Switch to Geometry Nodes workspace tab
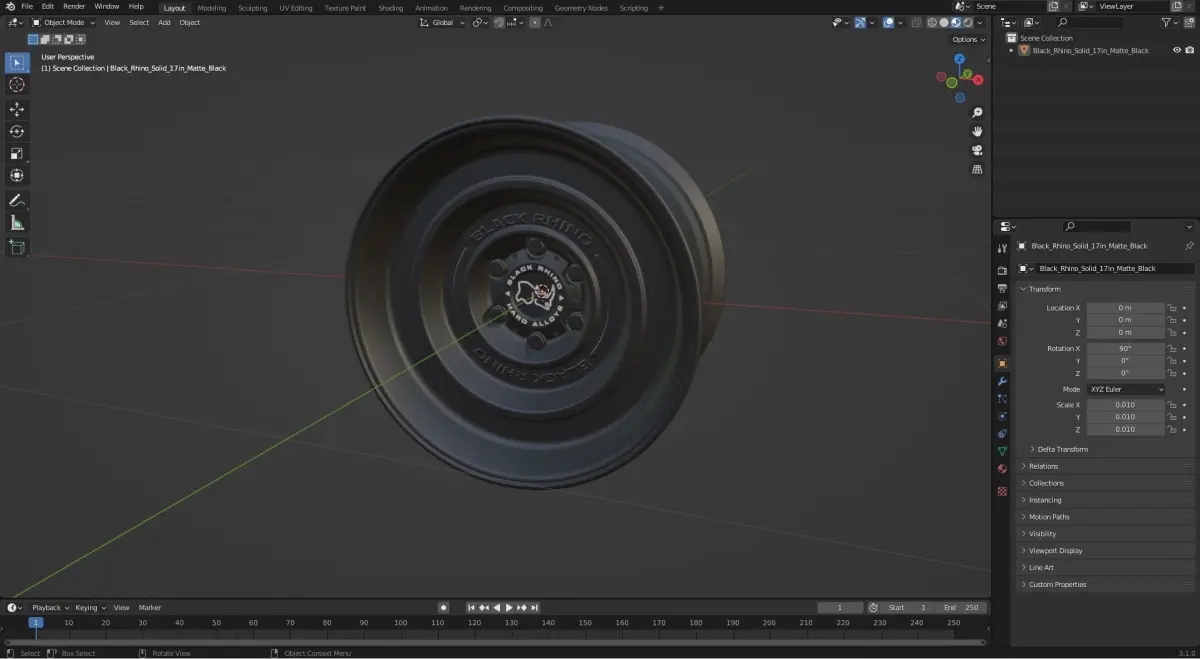The image size is (1200, 659). [581, 7]
